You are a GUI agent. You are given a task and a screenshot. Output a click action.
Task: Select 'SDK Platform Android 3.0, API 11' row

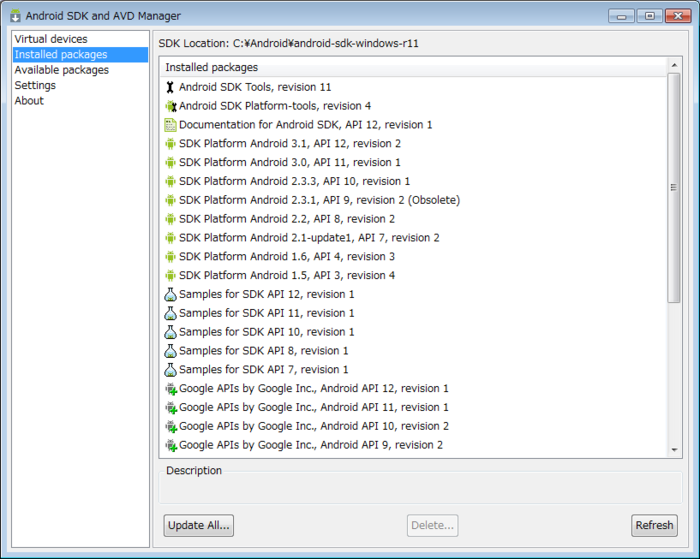click(x=414, y=163)
